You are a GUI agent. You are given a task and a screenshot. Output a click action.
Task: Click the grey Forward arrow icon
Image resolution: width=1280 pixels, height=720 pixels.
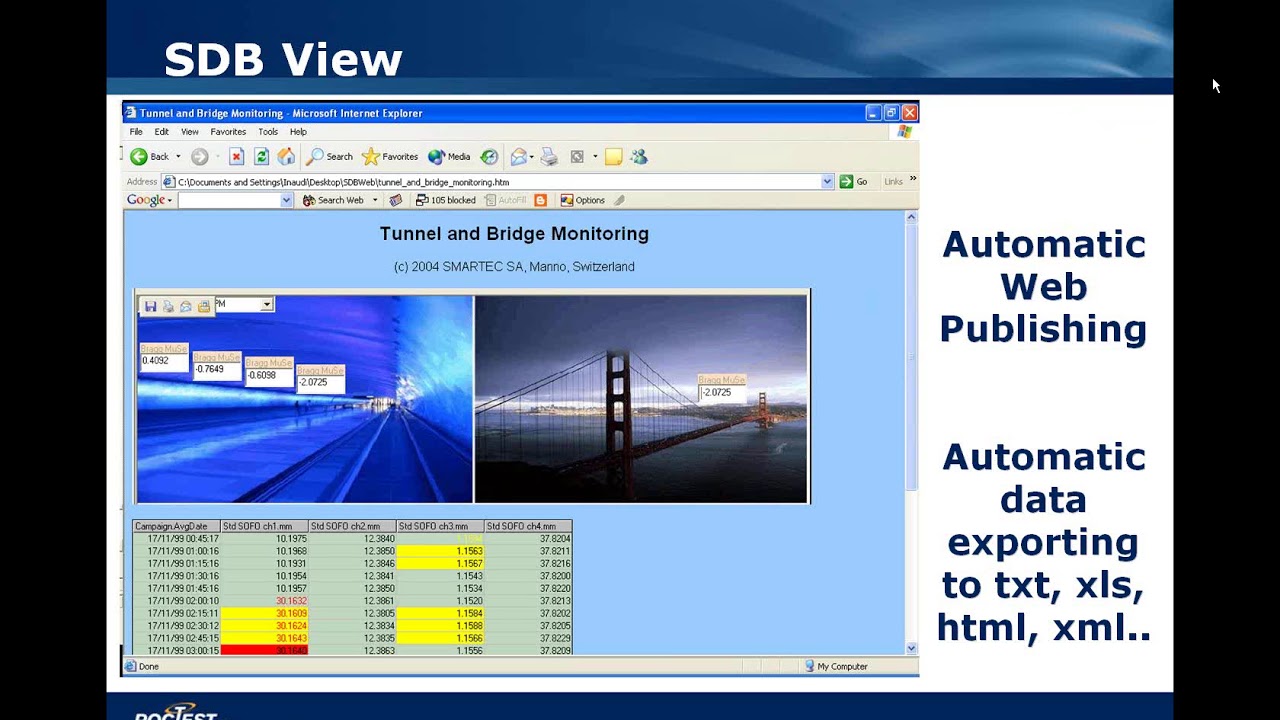pos(199,156)
